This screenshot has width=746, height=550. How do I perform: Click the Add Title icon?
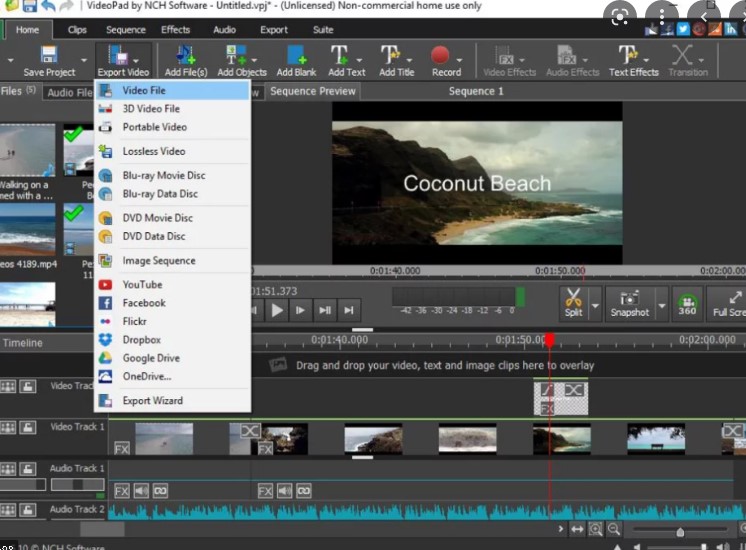click(x=390, y=55)
